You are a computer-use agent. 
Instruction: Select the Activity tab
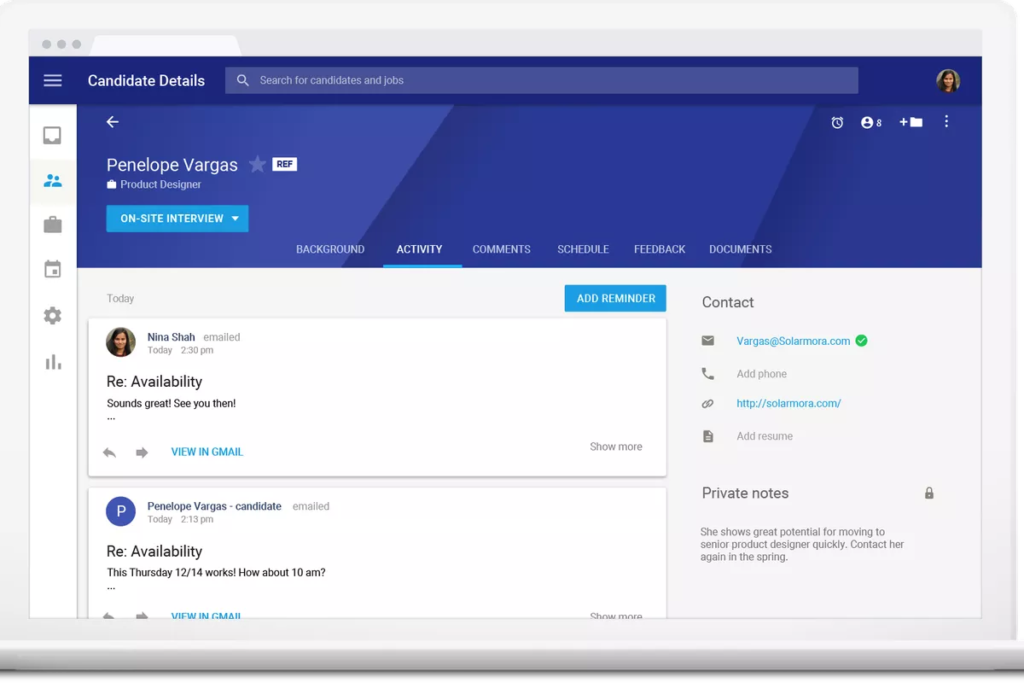tap(419, 249)
